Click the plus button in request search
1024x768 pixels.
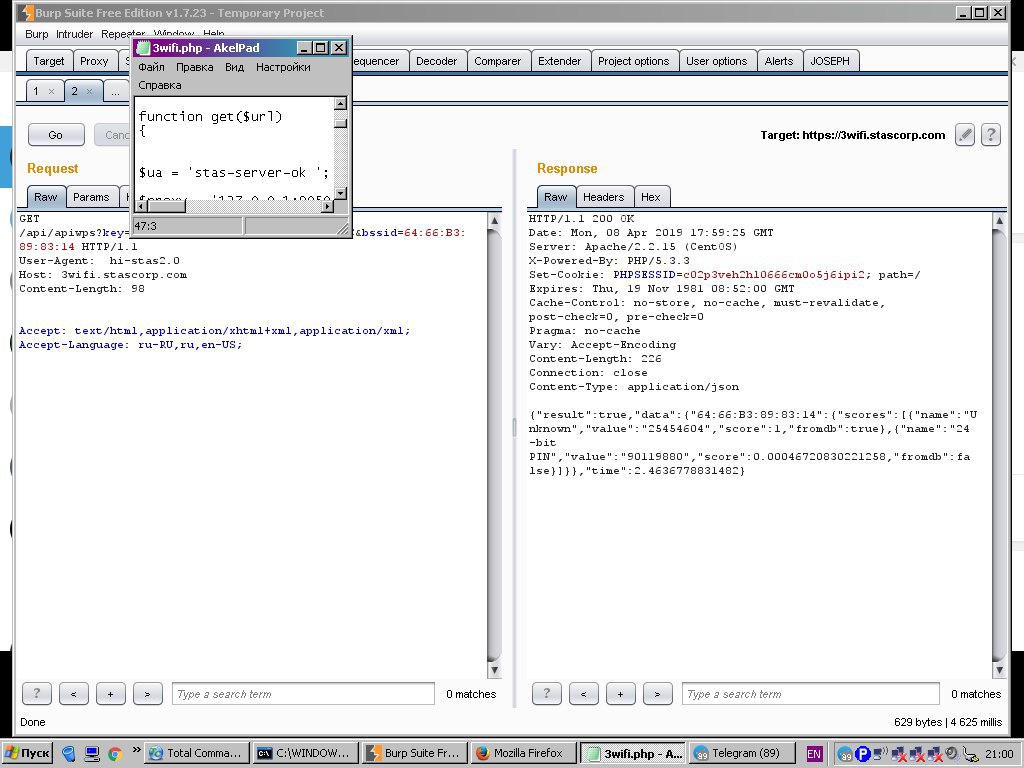pos(110,694)
